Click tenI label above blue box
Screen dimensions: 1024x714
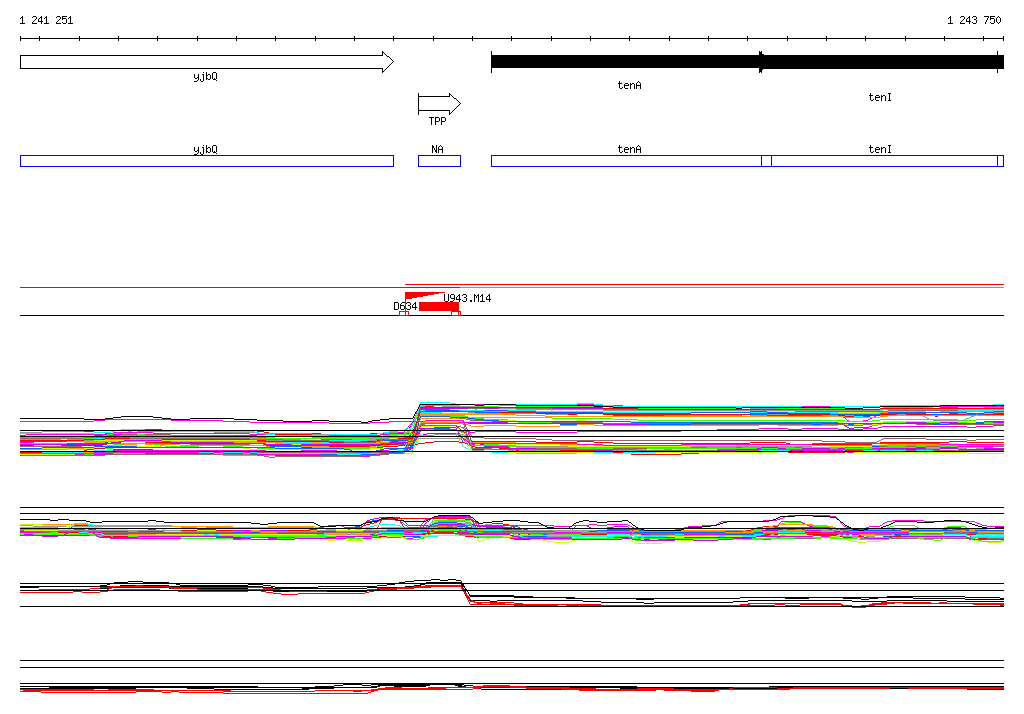click(x=880, y=149)
